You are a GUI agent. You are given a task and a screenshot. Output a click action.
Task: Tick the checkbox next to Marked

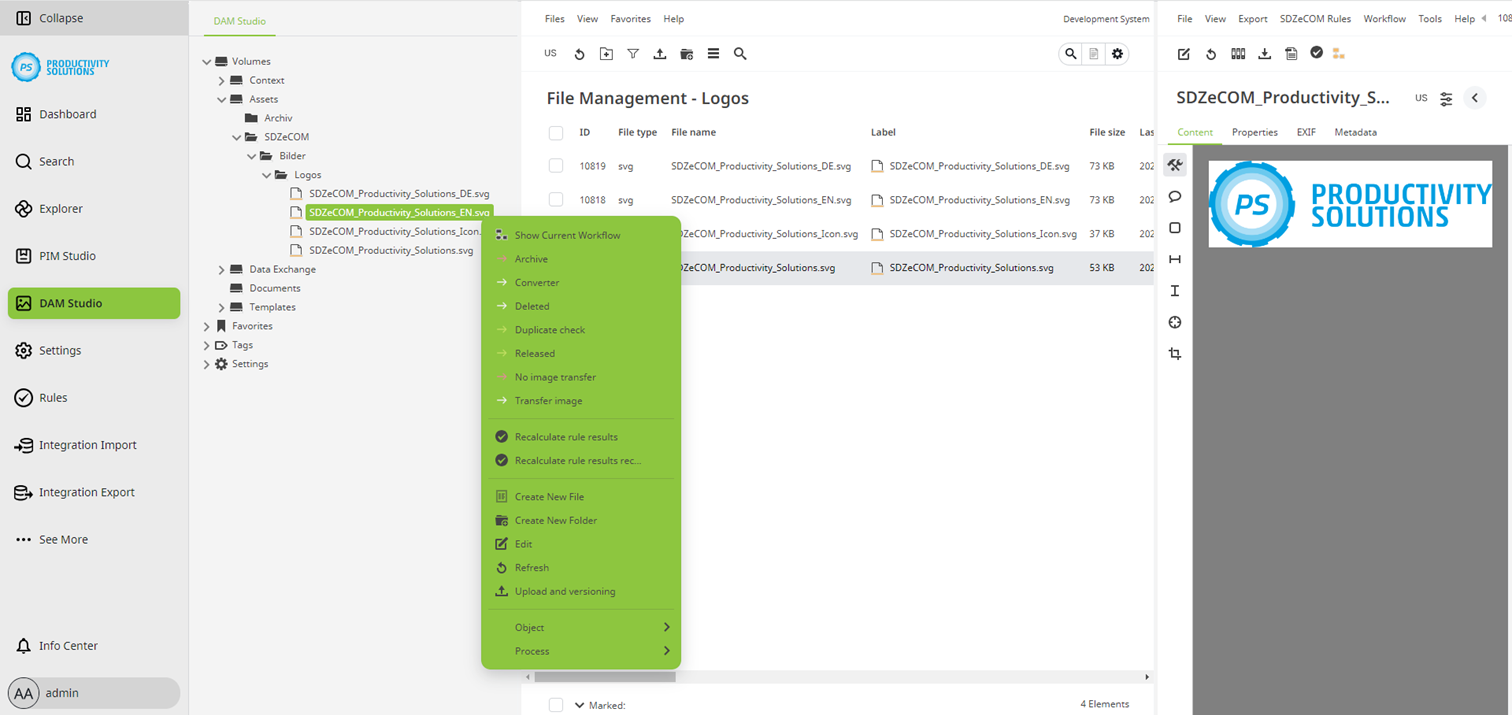(x=556, y=704)
